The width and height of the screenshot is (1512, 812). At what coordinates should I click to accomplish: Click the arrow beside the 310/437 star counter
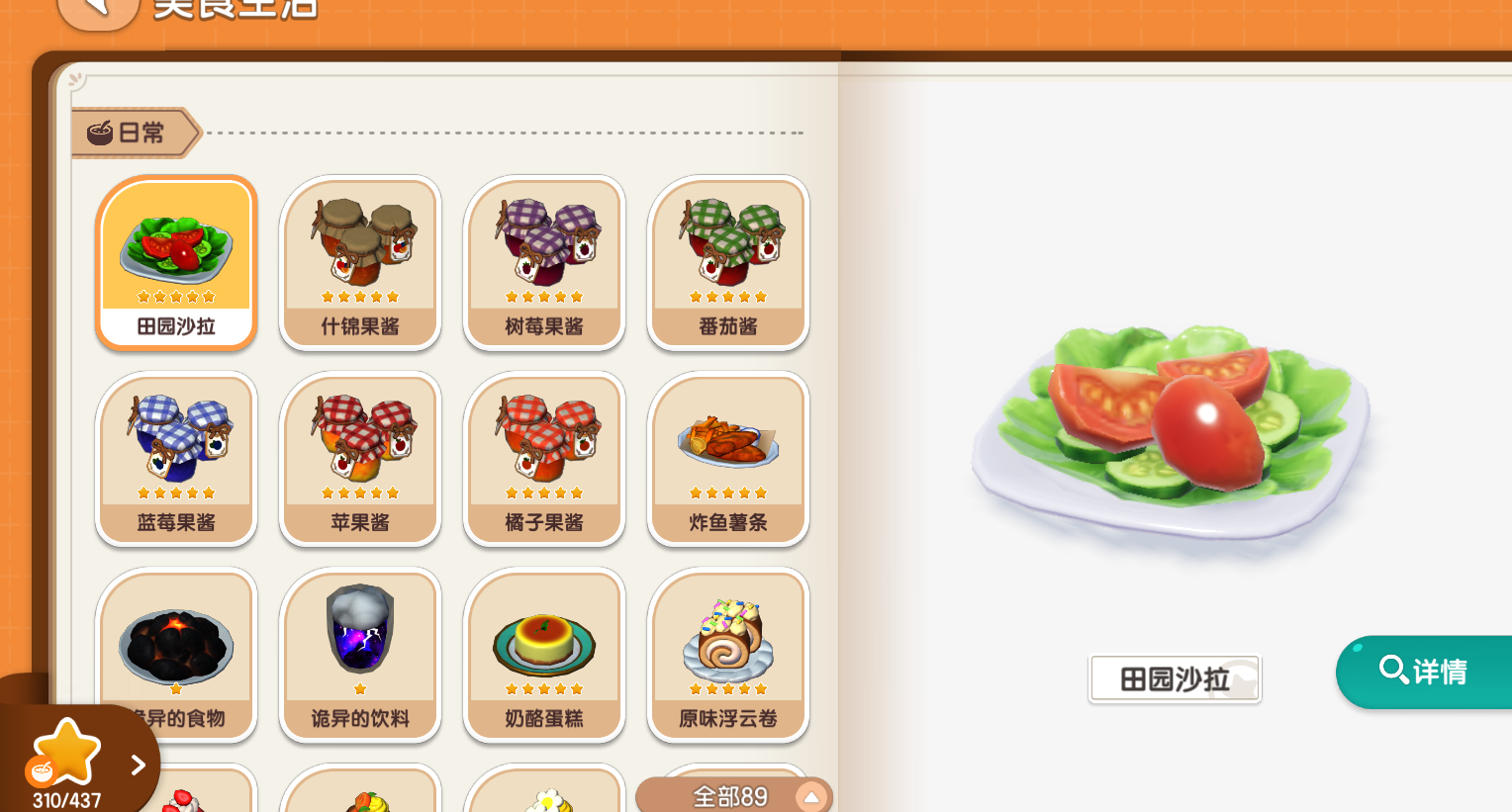(x=138, y=765)
